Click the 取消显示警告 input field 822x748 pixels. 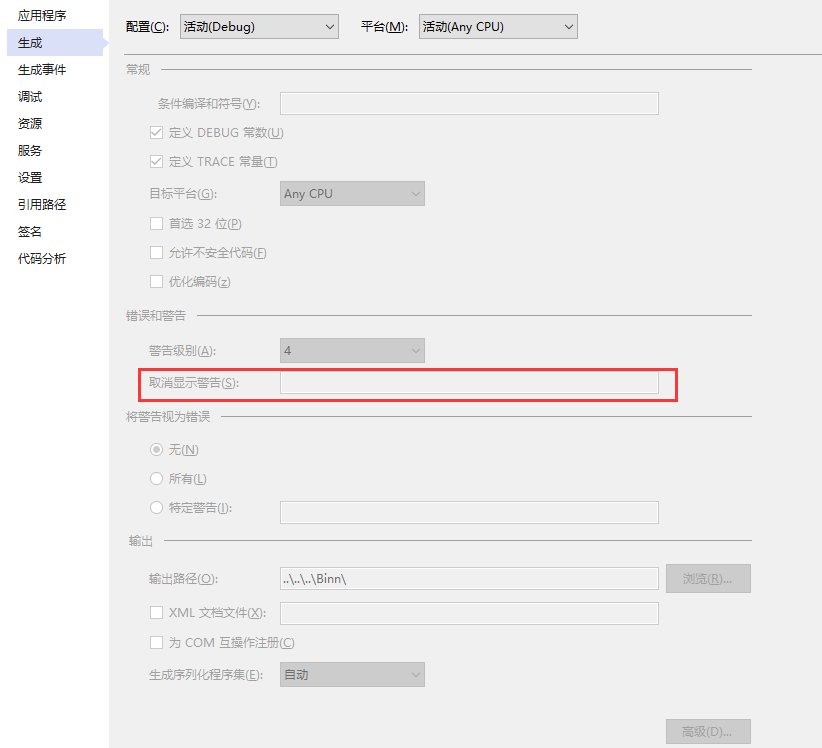[469, 383]
